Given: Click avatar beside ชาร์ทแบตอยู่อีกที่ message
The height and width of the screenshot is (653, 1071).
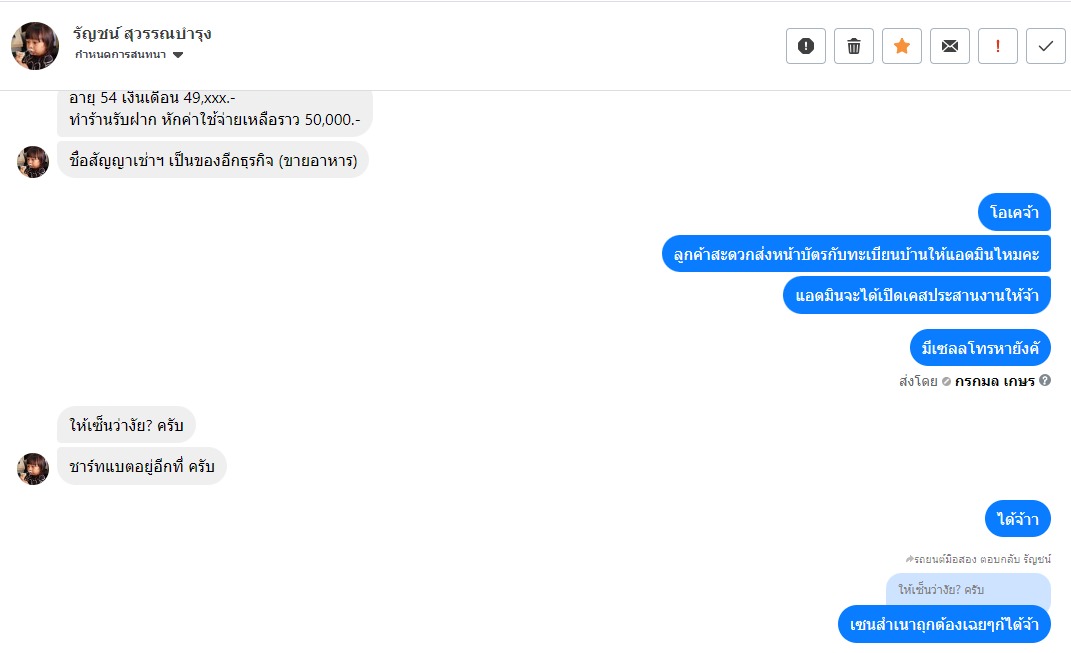Looking at the screenshot, I should click(x=33, y=468).
